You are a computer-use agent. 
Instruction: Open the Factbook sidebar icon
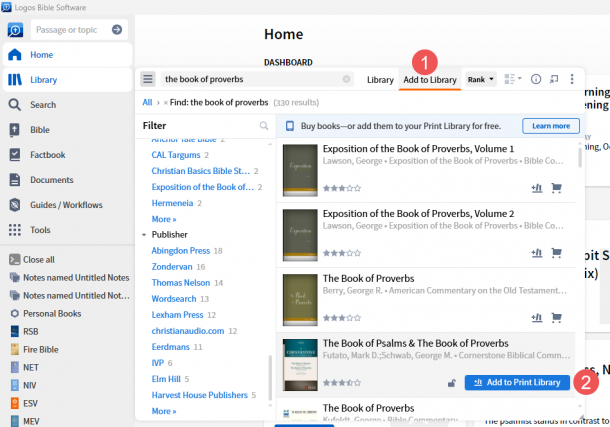[x=15, y=154]
